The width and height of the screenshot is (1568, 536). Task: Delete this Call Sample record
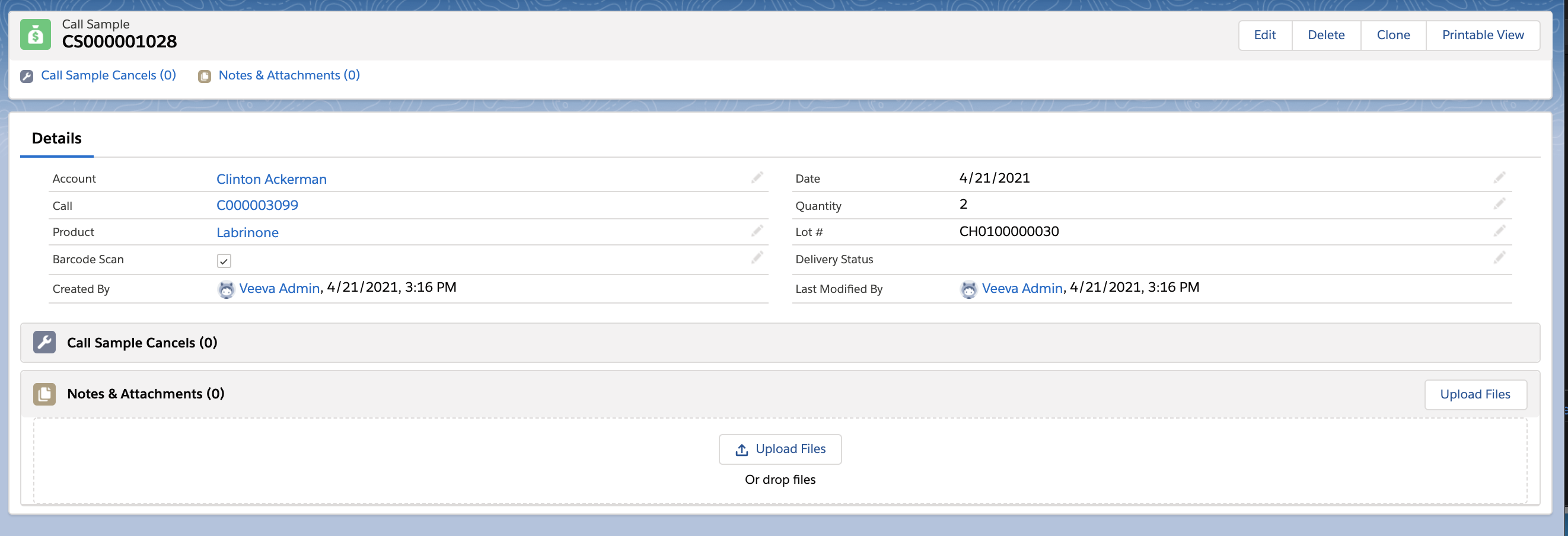(x=1325, y=36)
